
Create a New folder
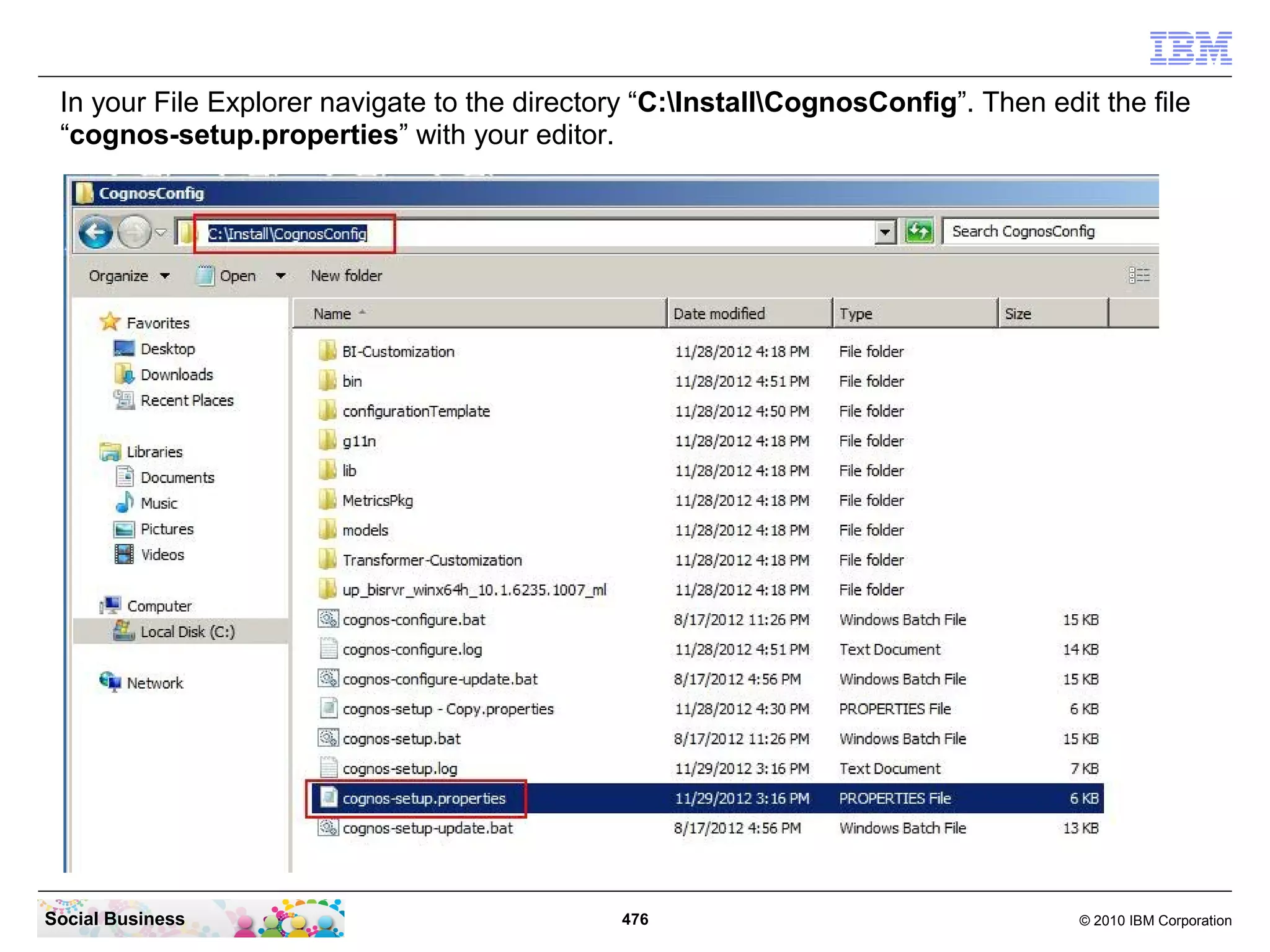tap(346, 276)
